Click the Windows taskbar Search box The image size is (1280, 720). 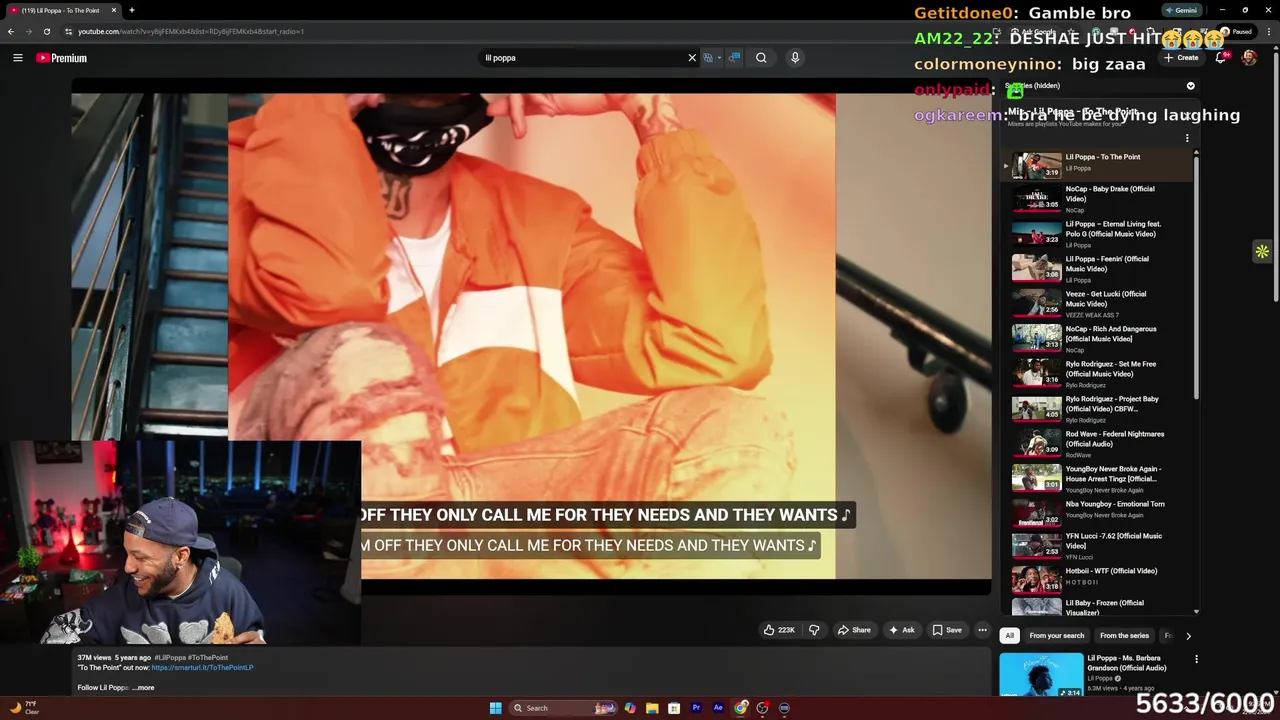pos(563,708)
